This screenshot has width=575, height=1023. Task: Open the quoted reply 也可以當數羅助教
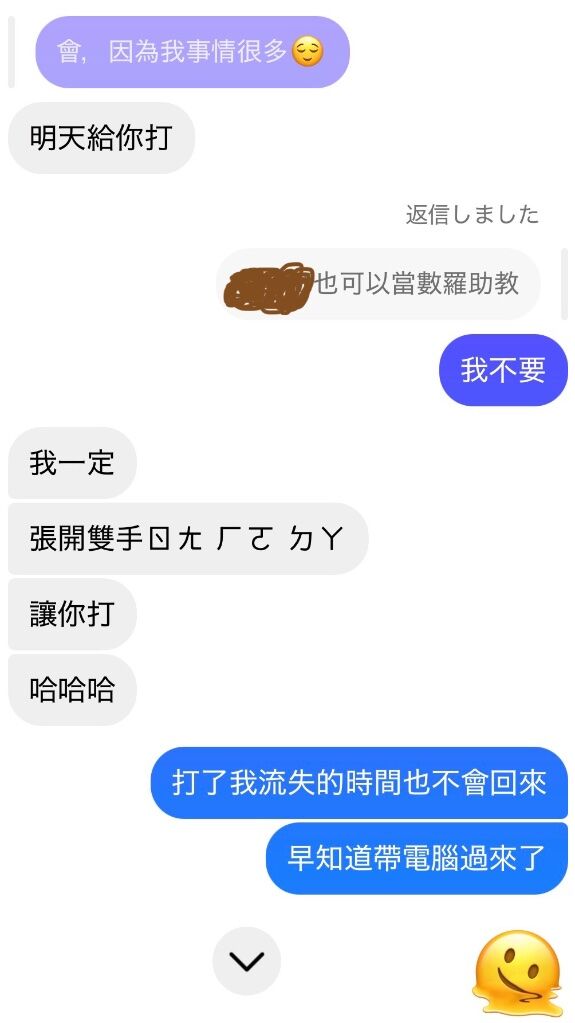[x=379, y=284]
